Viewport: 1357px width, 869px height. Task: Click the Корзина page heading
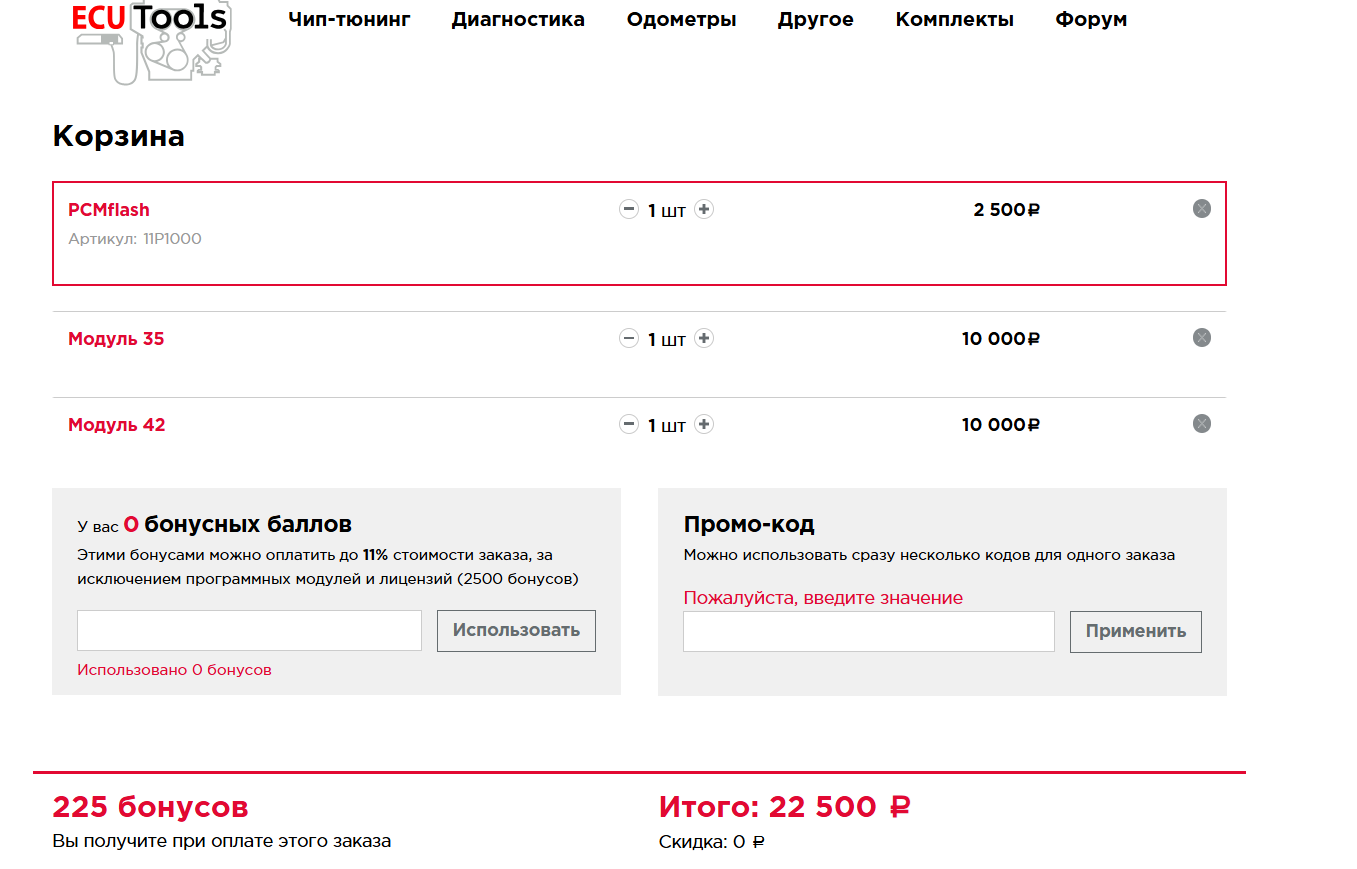tap(118, 136)
